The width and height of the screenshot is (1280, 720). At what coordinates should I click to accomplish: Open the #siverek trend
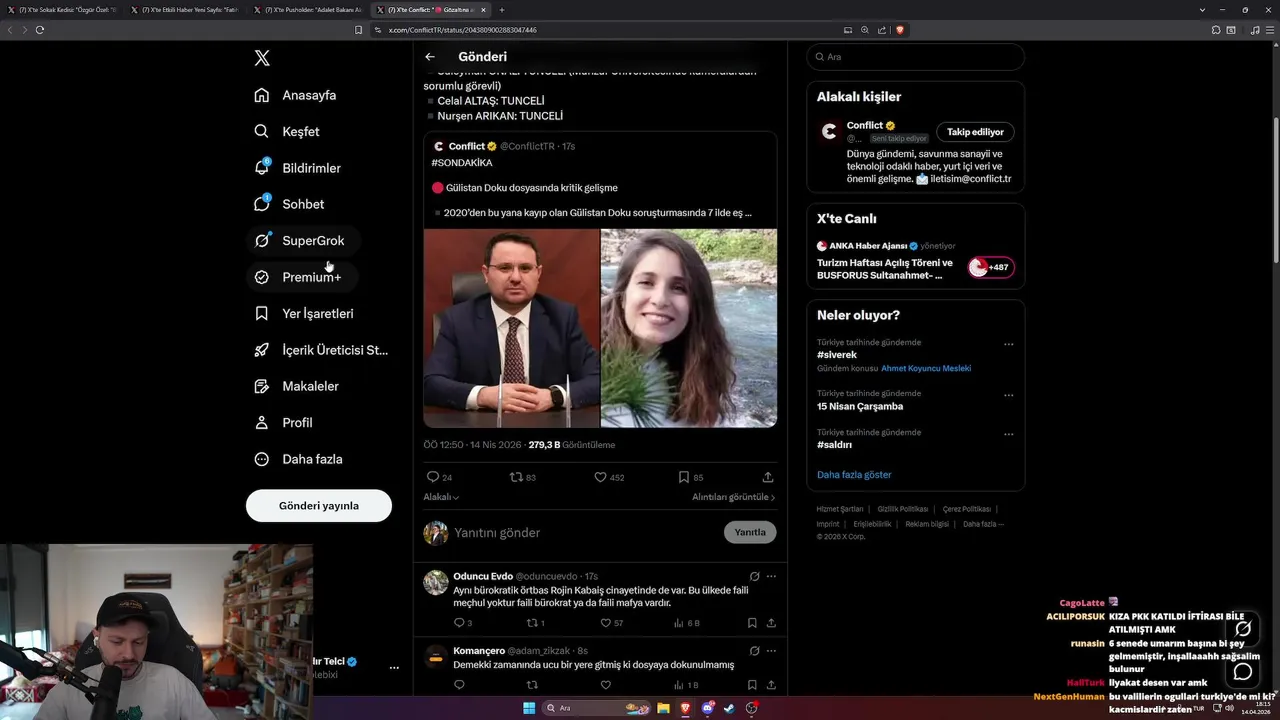837,355
